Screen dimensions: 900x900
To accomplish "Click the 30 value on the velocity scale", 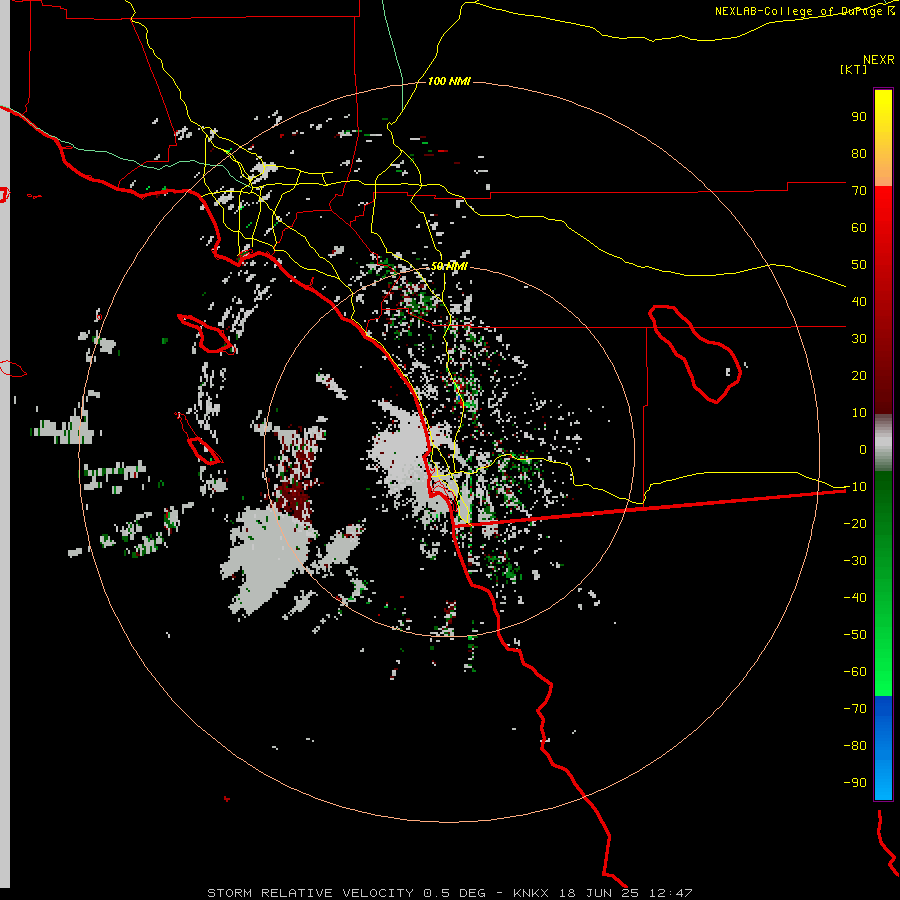I will tap(859, 339).
